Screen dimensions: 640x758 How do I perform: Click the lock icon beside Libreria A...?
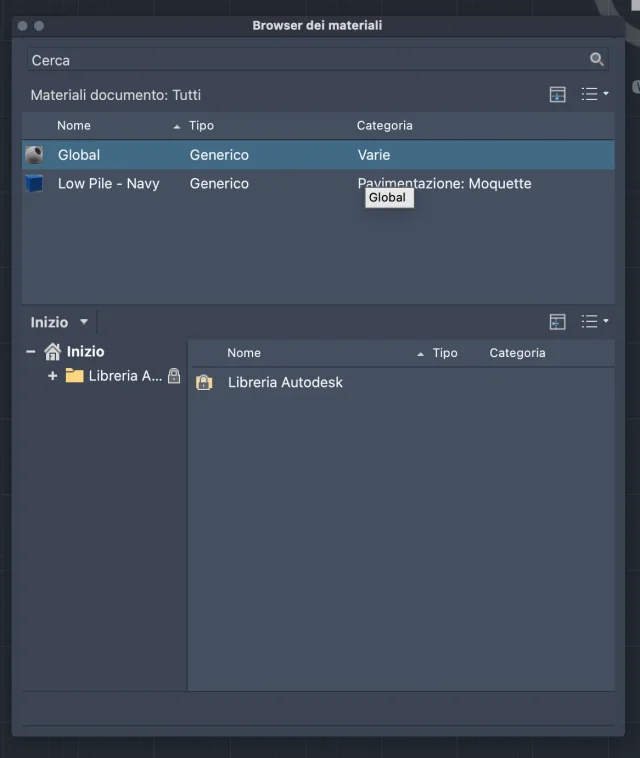point(174,376)
